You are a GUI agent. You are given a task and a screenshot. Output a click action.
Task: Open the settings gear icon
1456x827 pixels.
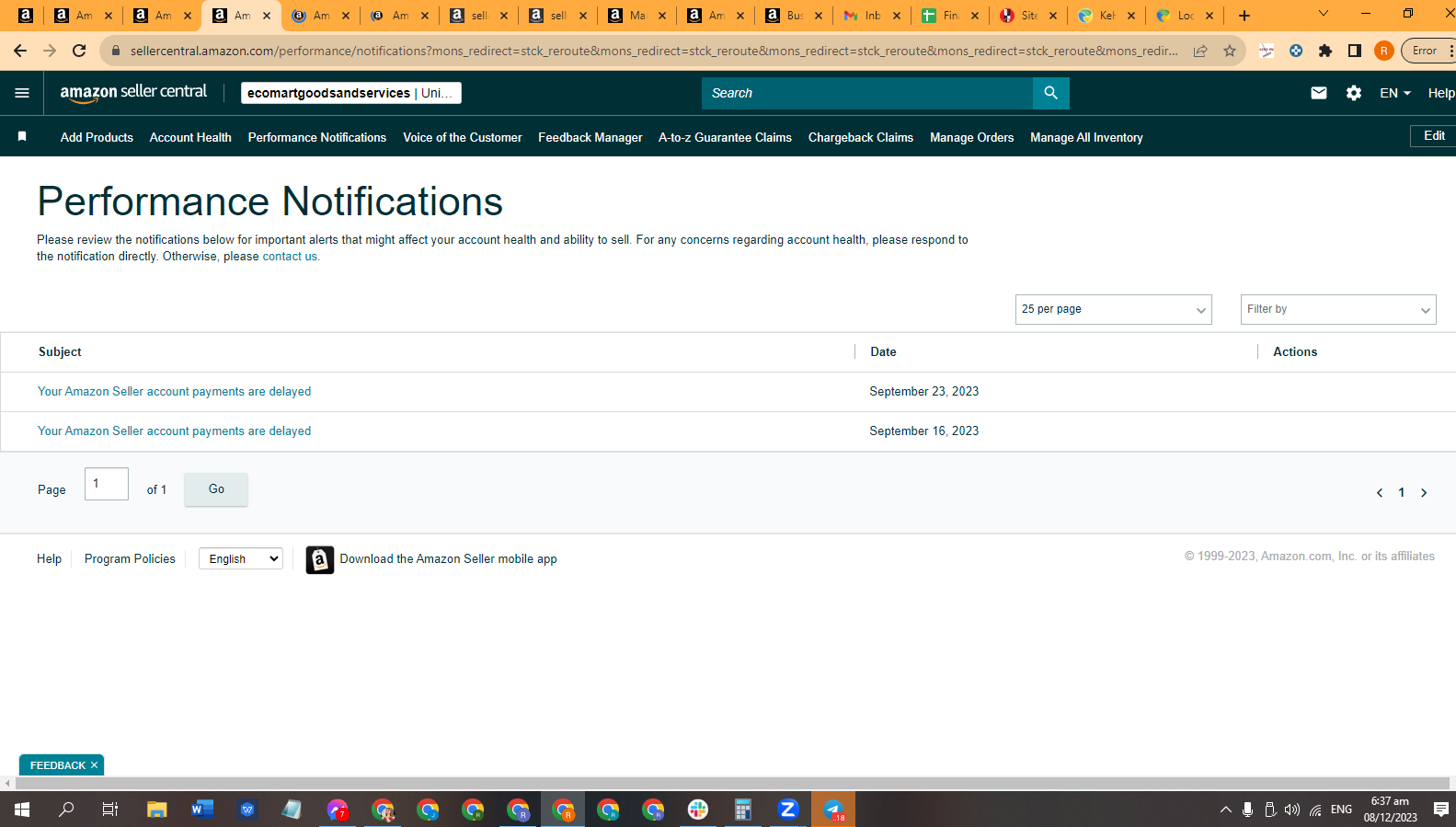tap(1353, 93)
